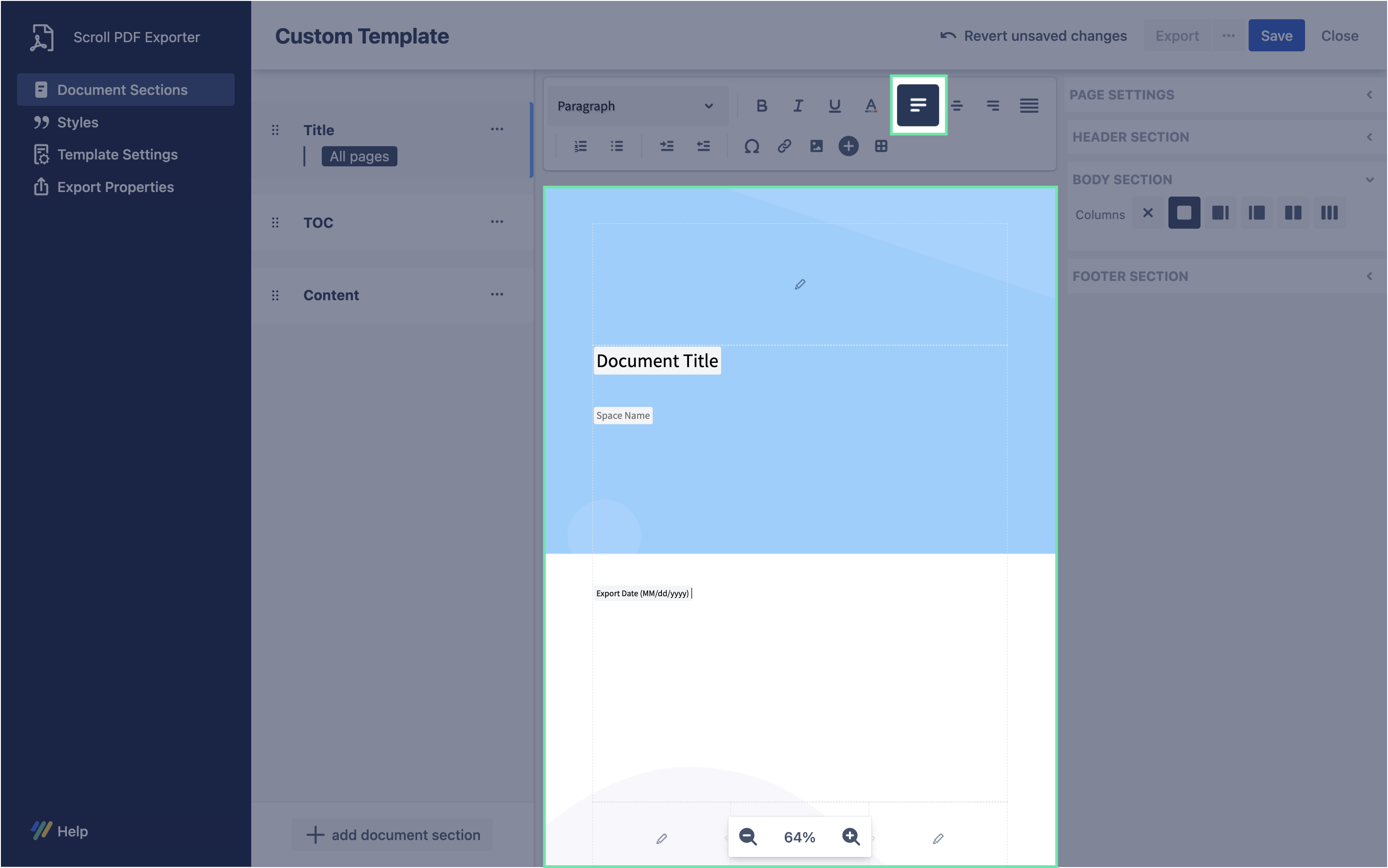Image resolution: width=1388 pixels, height=868 pixels.
Task: Click the underline formatting icon
Action: click(835, 105)
